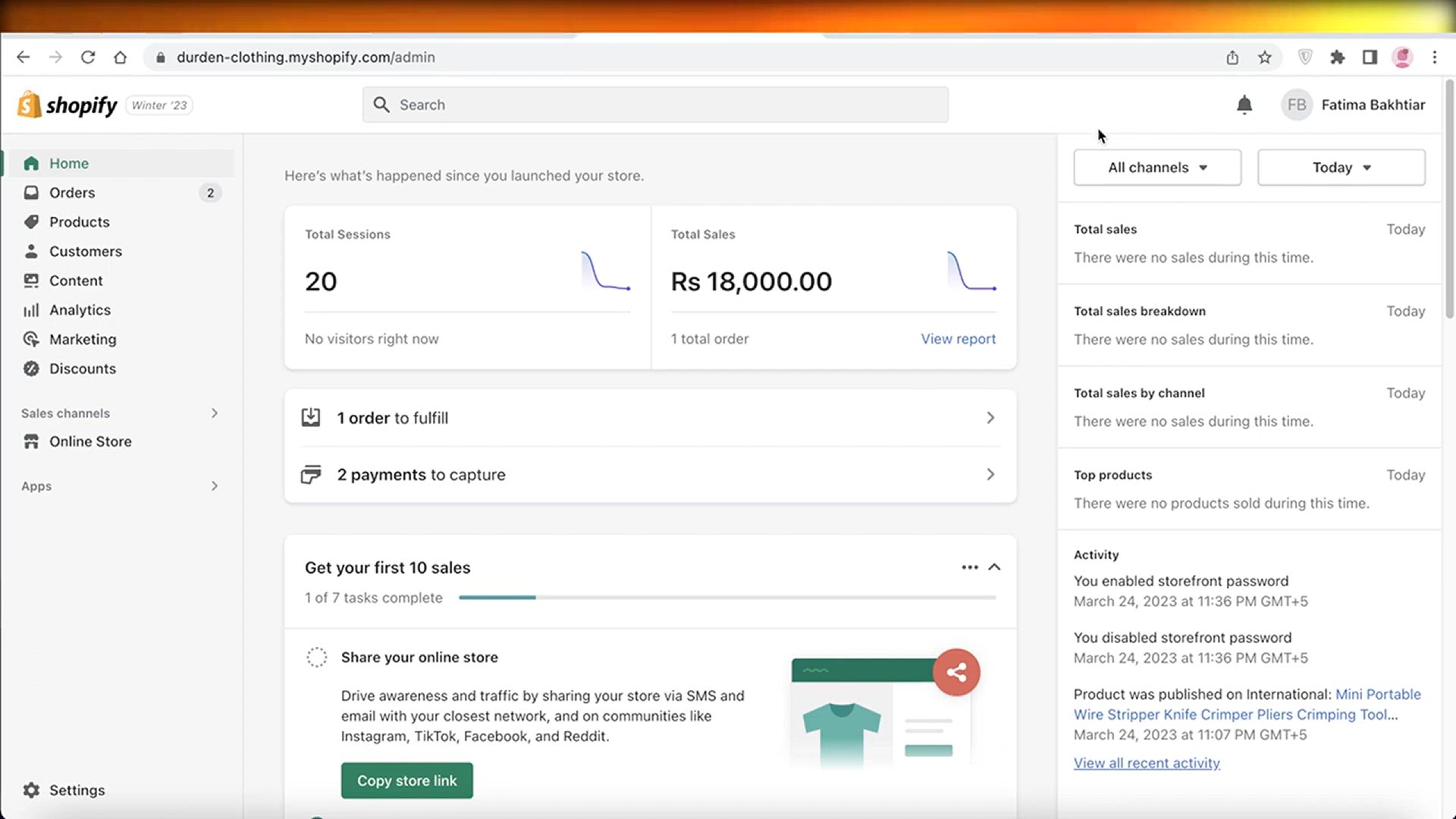Open the Today date range dropdown
This screenshot has width=1456, height=819.
1341,168
